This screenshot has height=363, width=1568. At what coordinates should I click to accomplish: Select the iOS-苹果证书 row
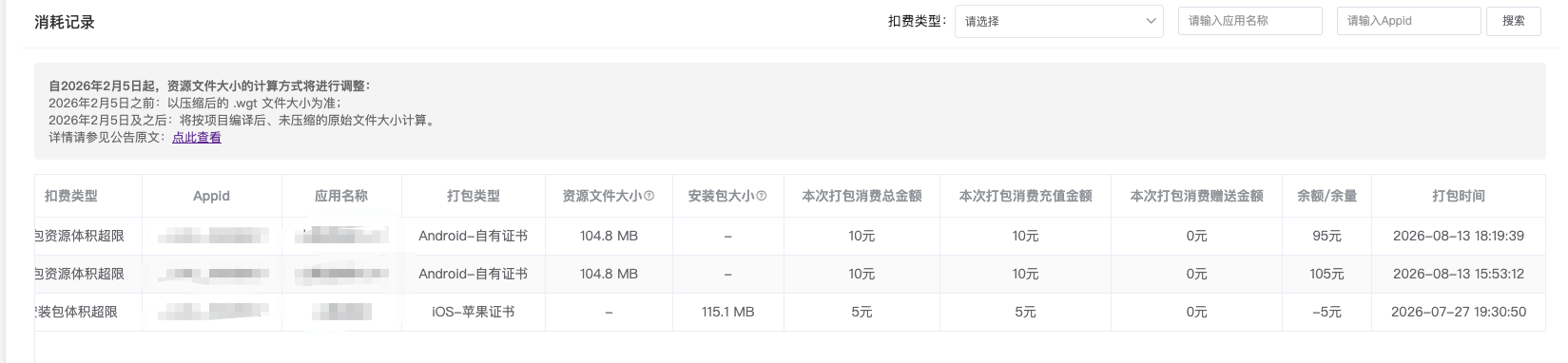[790, 312]
